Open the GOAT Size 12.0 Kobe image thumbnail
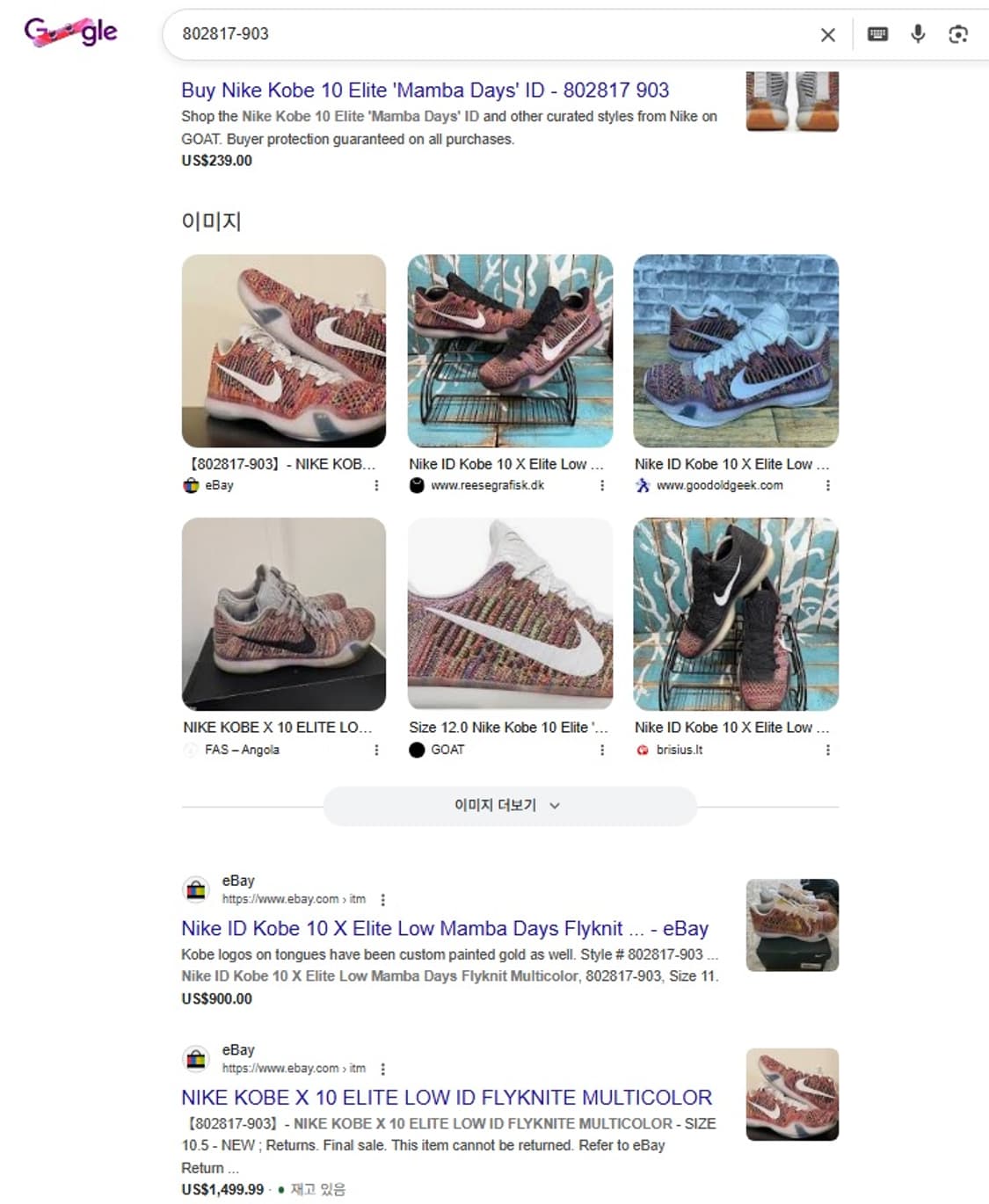 pos(510,614)
